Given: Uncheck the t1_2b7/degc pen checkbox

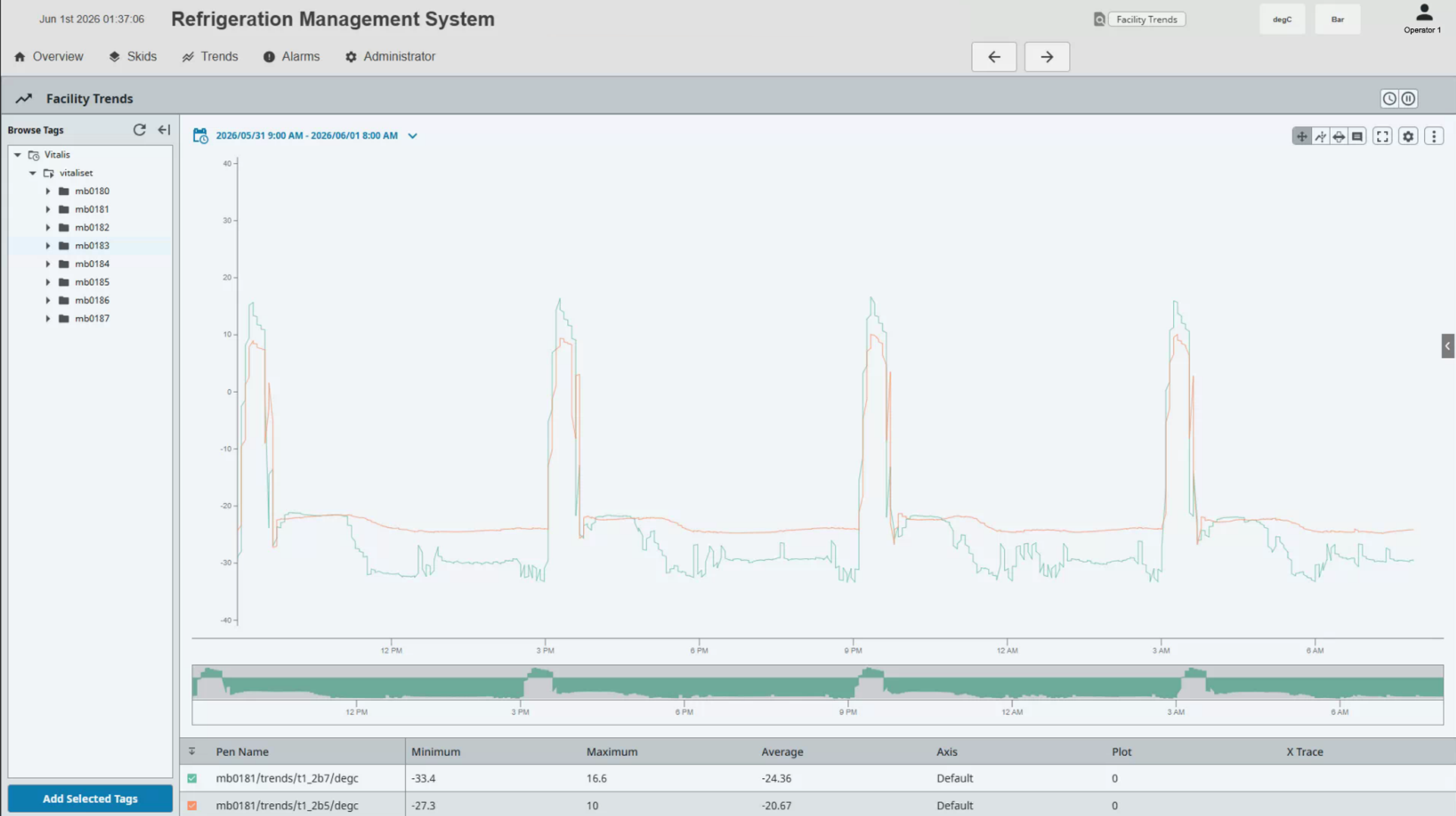Looking at the screenshot, I should click(192, 778).
